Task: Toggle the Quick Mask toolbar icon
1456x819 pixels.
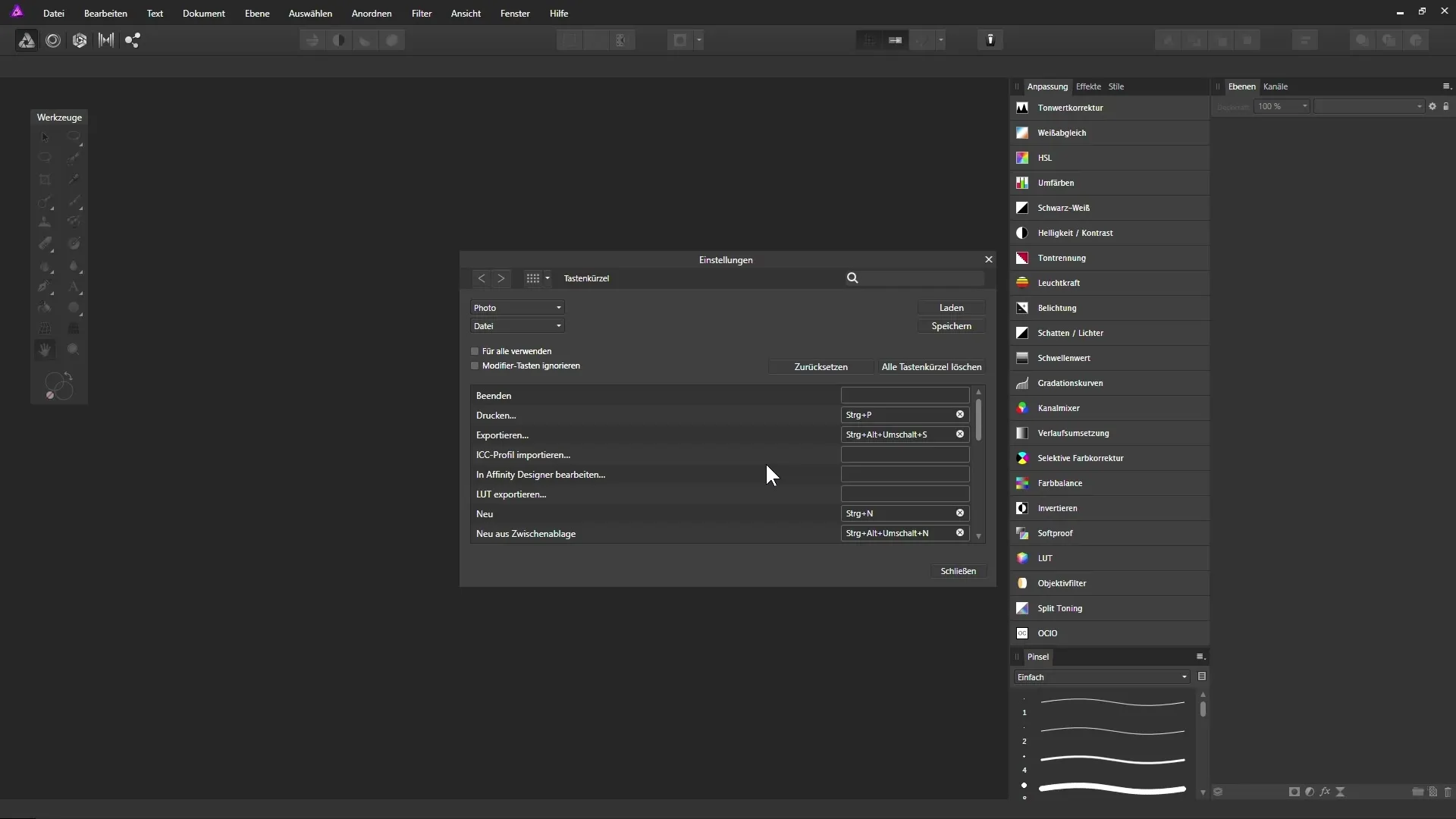Action: 680,40
